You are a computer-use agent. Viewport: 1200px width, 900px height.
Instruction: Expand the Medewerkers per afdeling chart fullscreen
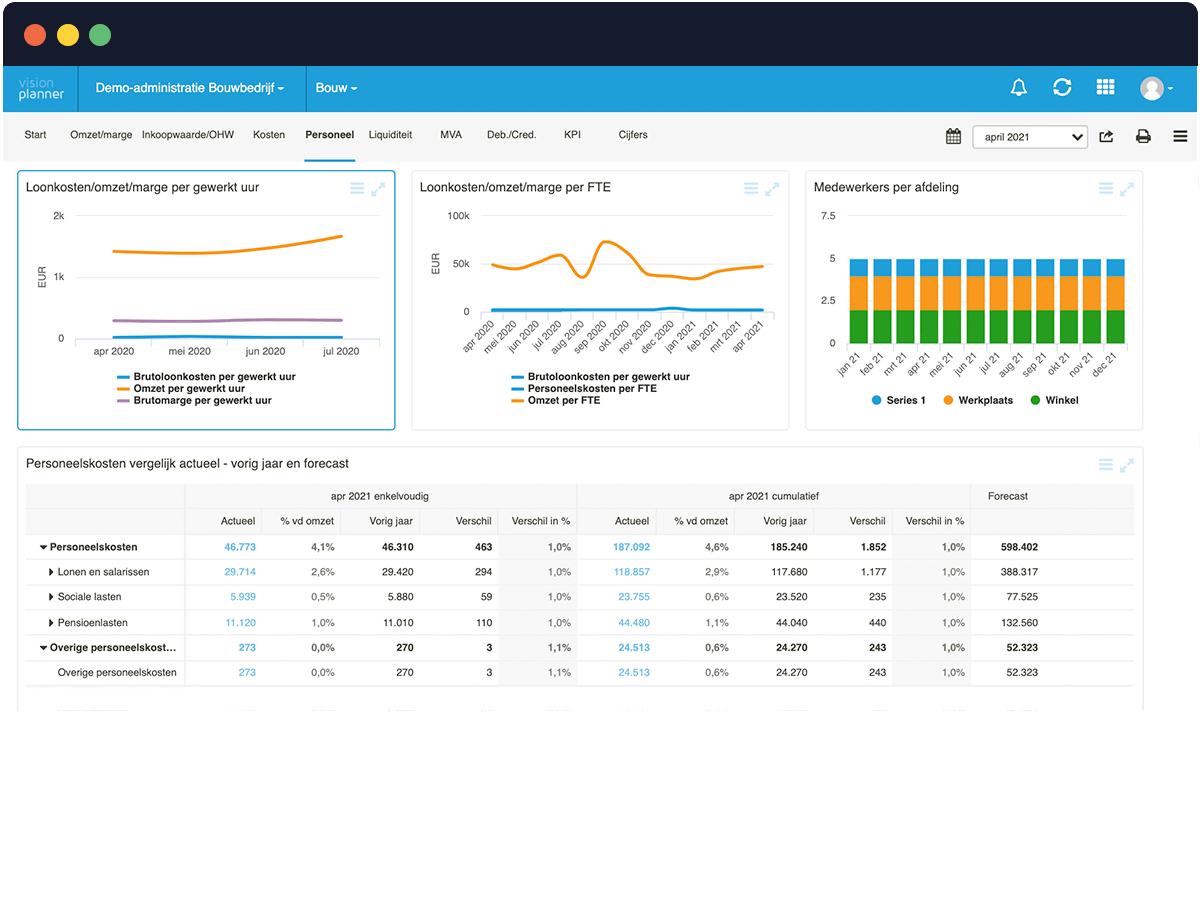[1126, 188]
